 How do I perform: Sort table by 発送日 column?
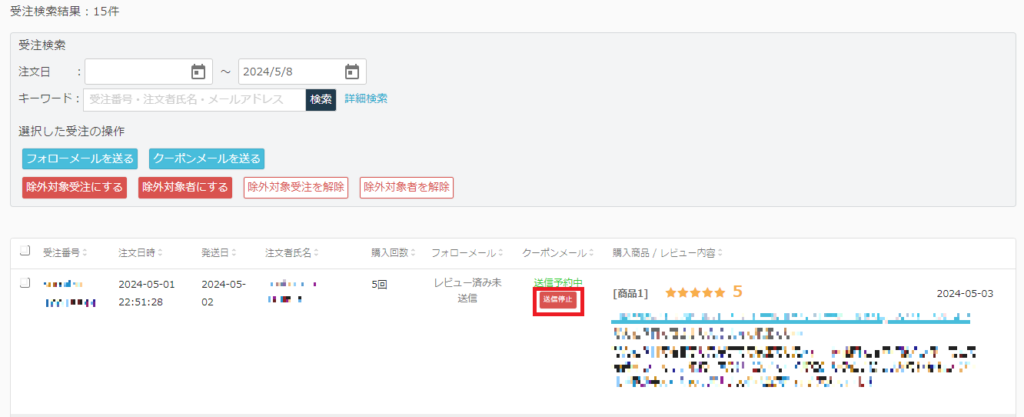click(x=220, y=253)
